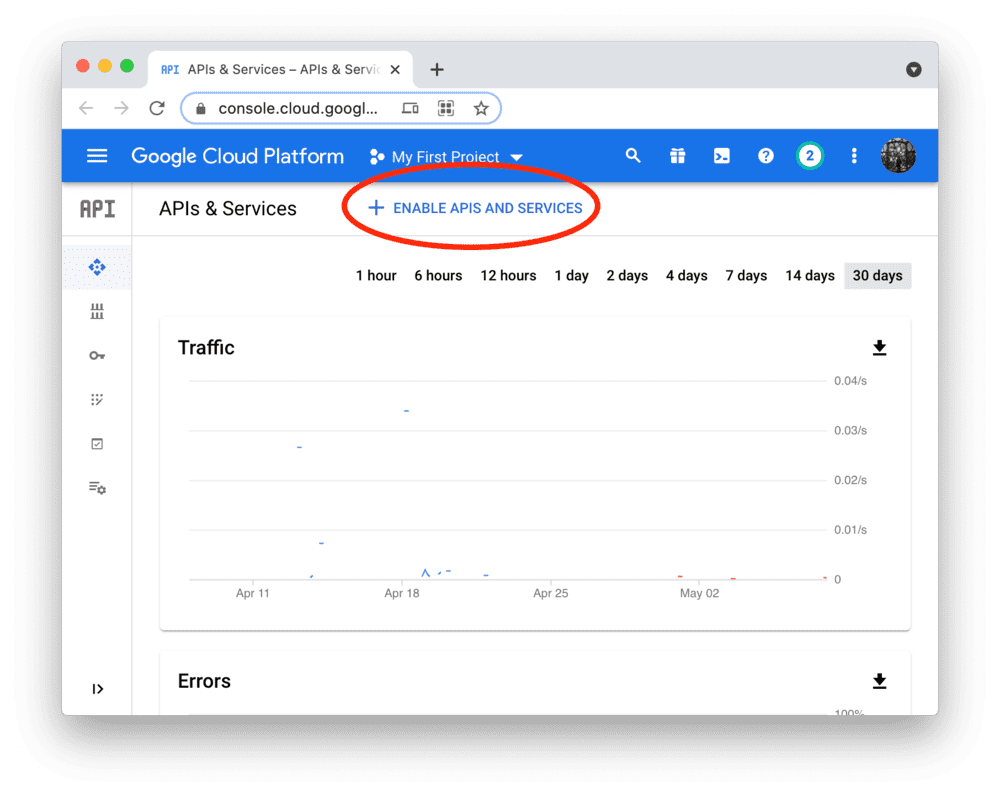The image size is (1000, 797).
Task: Switch to the APIs & Services browser tab
Action: tap(280, 69)
